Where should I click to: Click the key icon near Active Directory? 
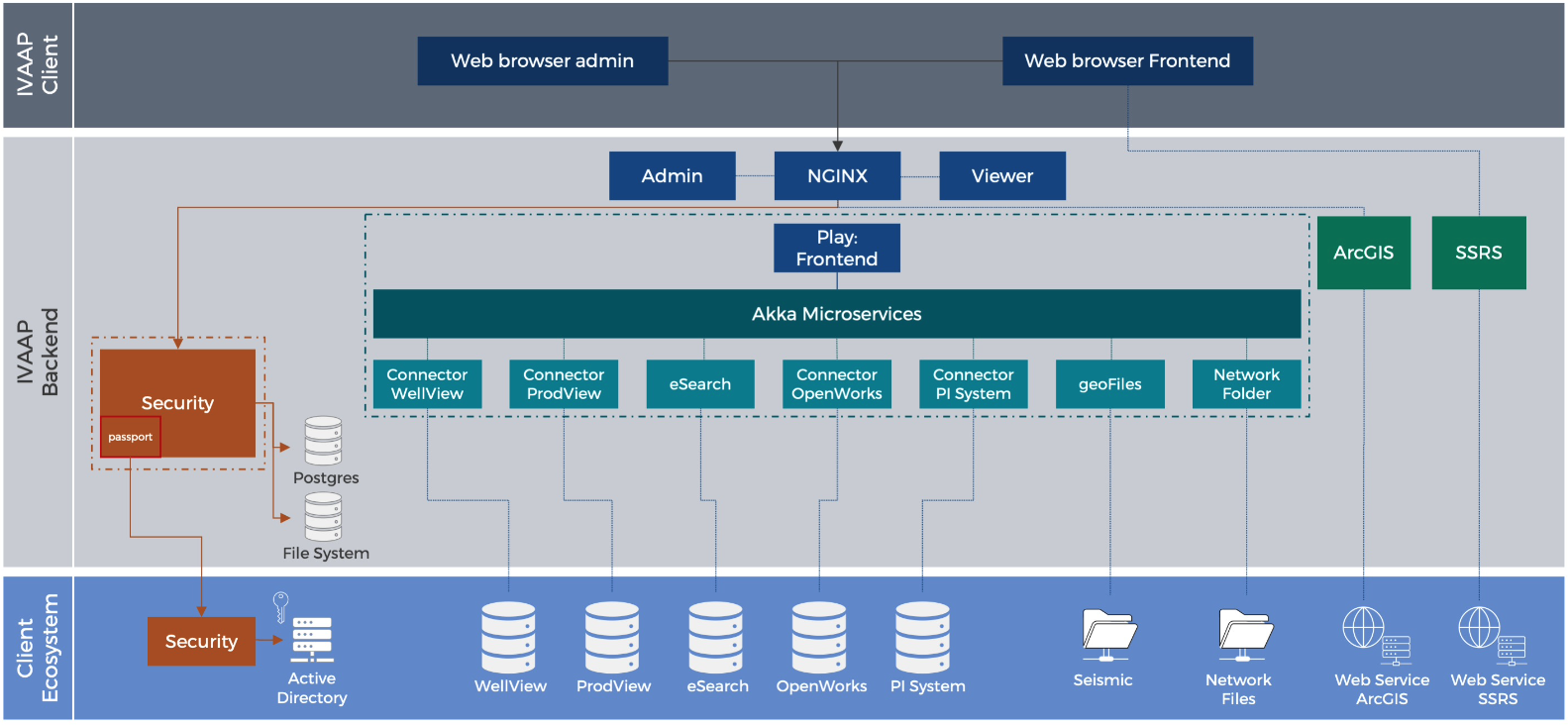point(280,606)
